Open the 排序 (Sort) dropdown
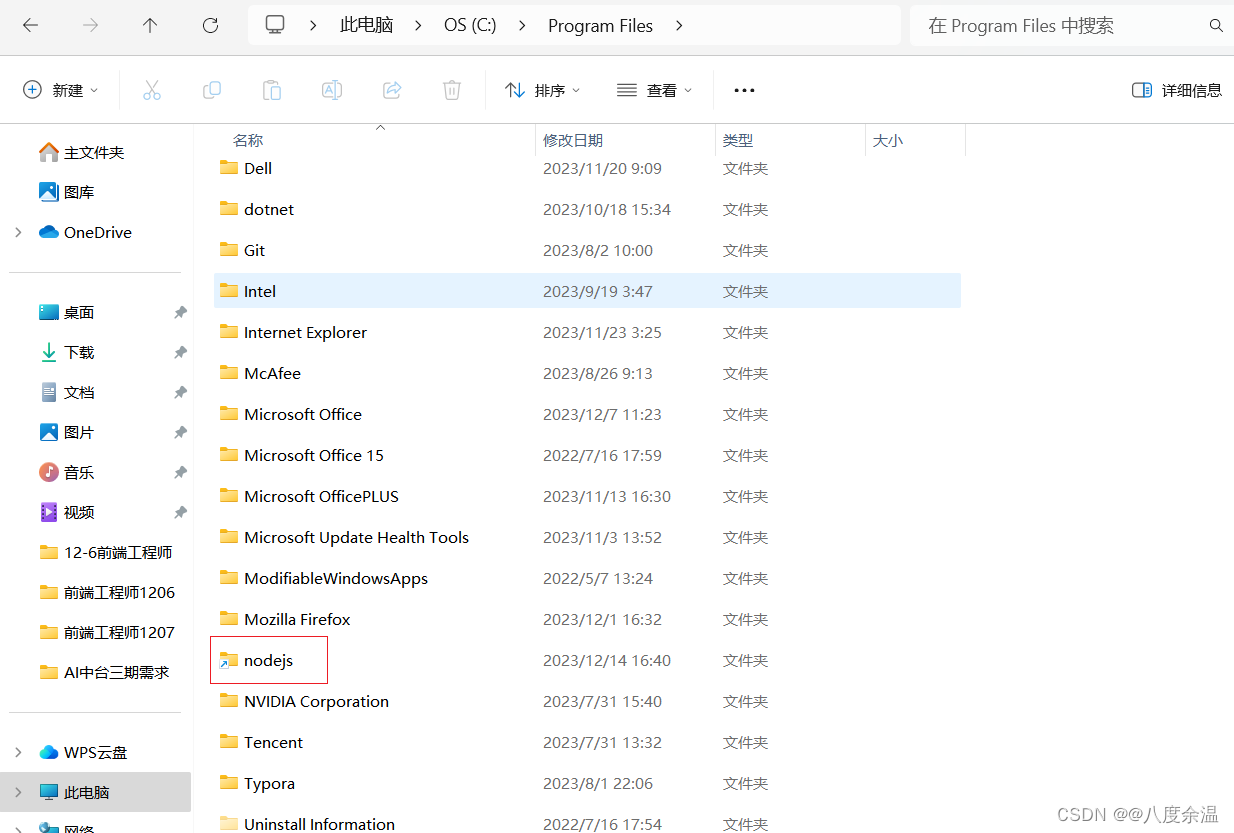 pos(543,90)
